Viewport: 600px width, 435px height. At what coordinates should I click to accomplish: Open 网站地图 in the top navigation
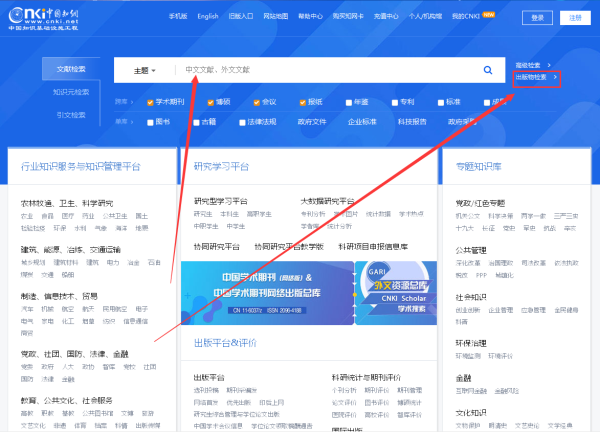point(276,16)
